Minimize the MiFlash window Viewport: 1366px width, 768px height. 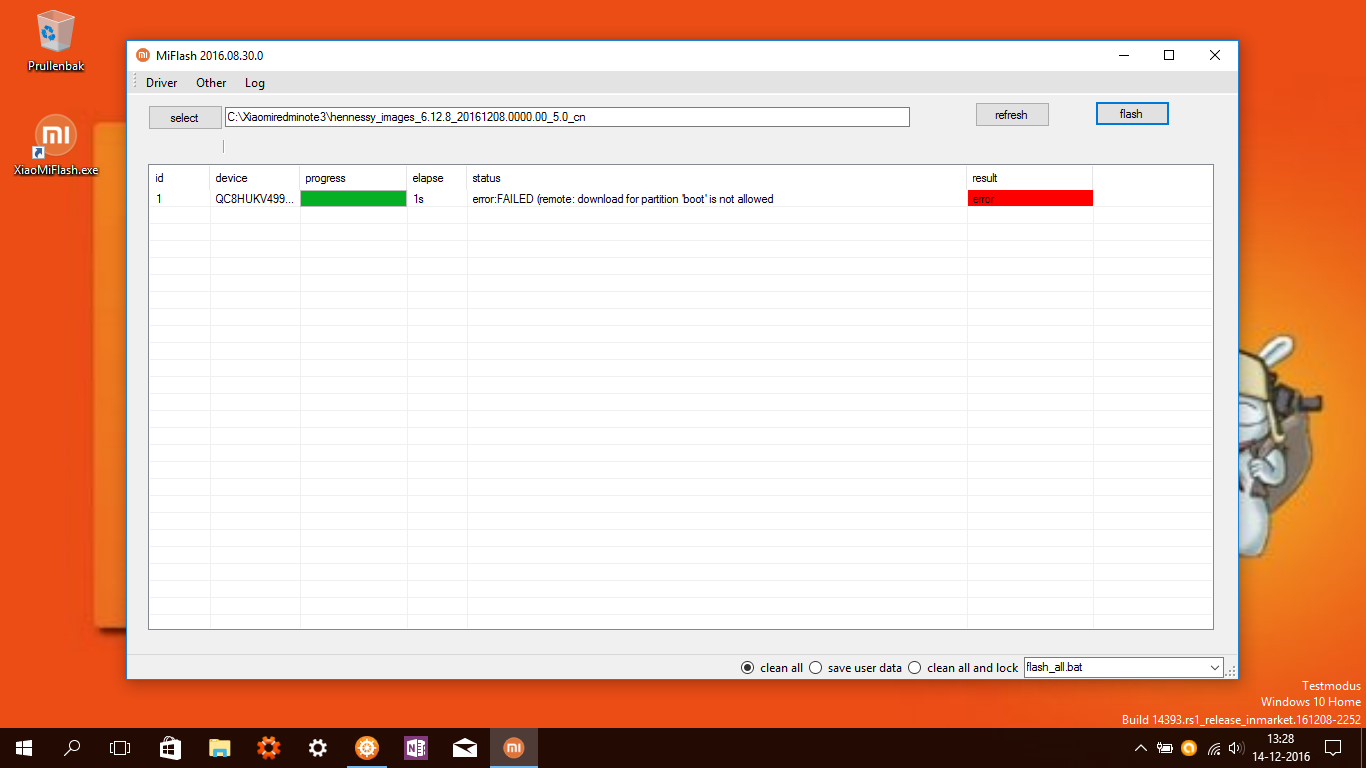(1123, 56)
